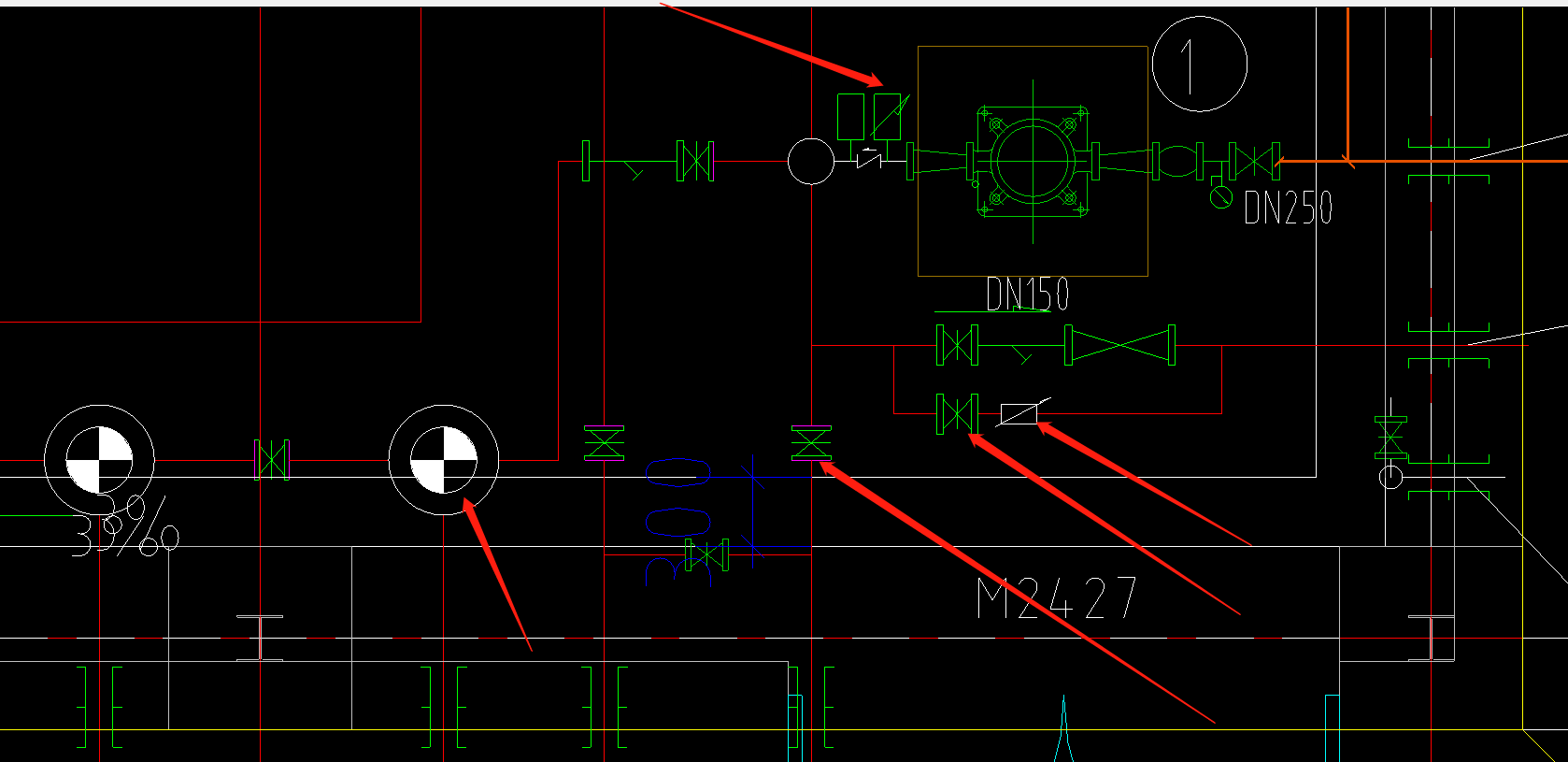Viewport: 1568px width, 762px height.
Task: Click the small valve beside the blue 300 text
Action: [x=707, y=555]
